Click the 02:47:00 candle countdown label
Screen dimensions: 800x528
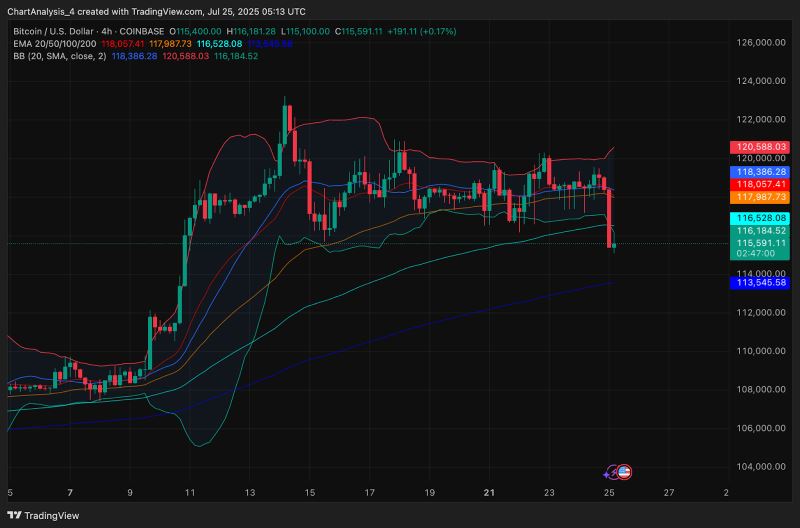757,255
